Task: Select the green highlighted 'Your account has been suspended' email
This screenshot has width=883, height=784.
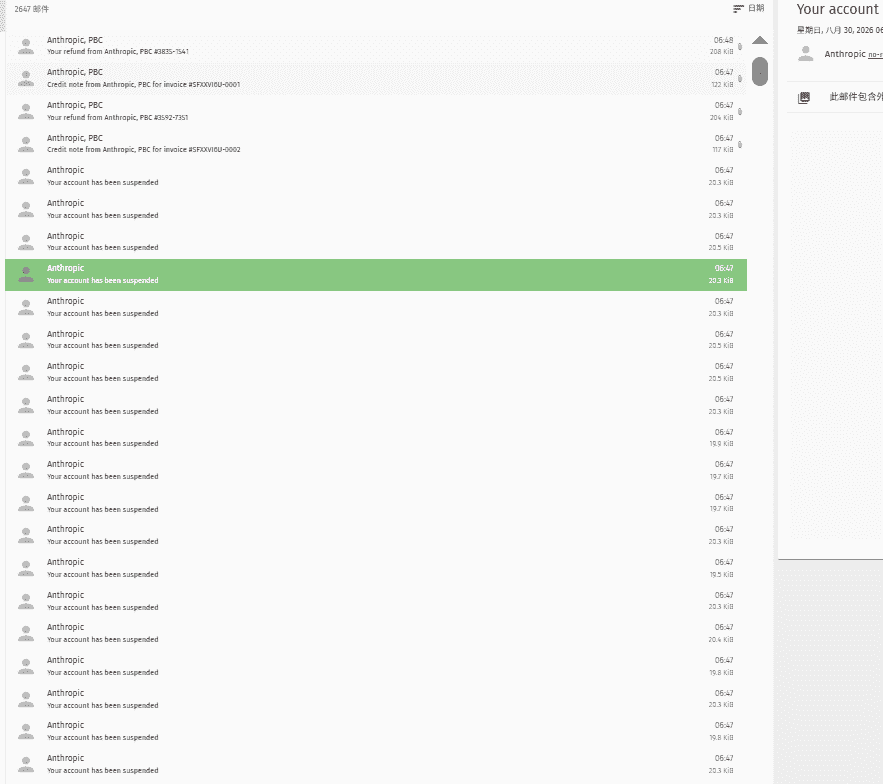Action: pos(376,275)
